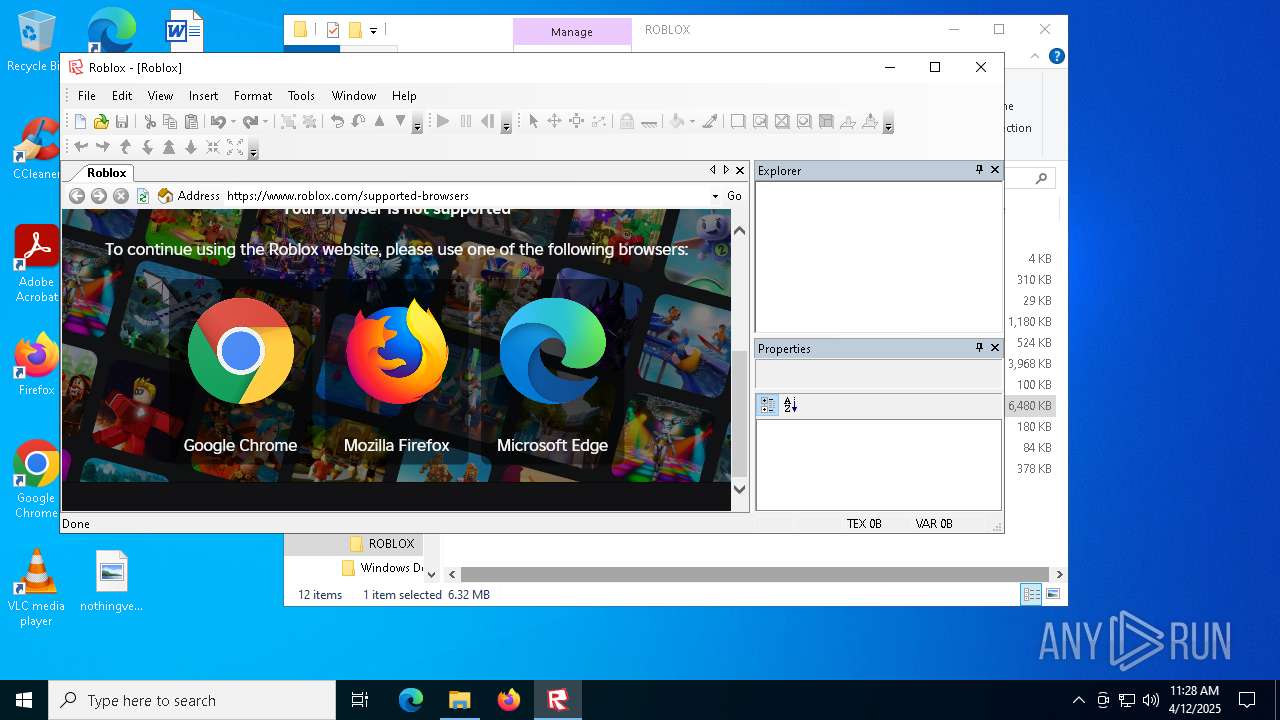Click the Paste clipboard icon
The image size is (1280, 720).
[x=191, y=122]
